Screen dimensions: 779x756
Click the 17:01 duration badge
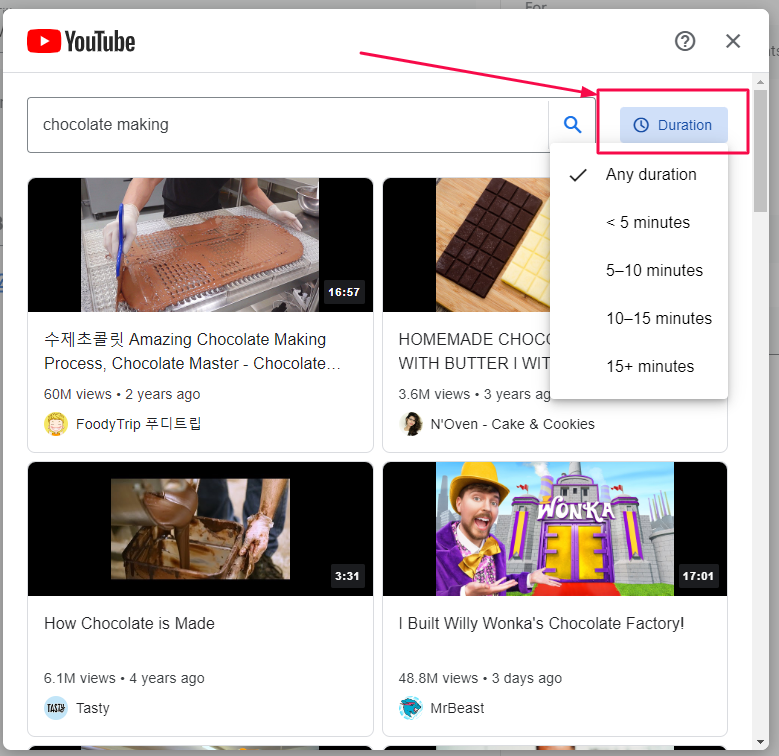[x=698, y=576]
